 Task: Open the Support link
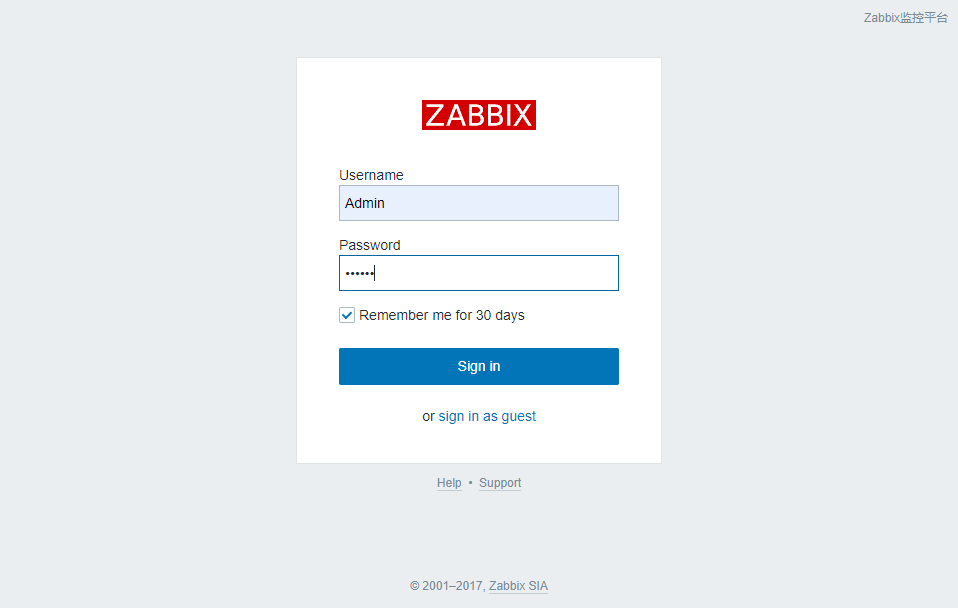click(500, 483)
